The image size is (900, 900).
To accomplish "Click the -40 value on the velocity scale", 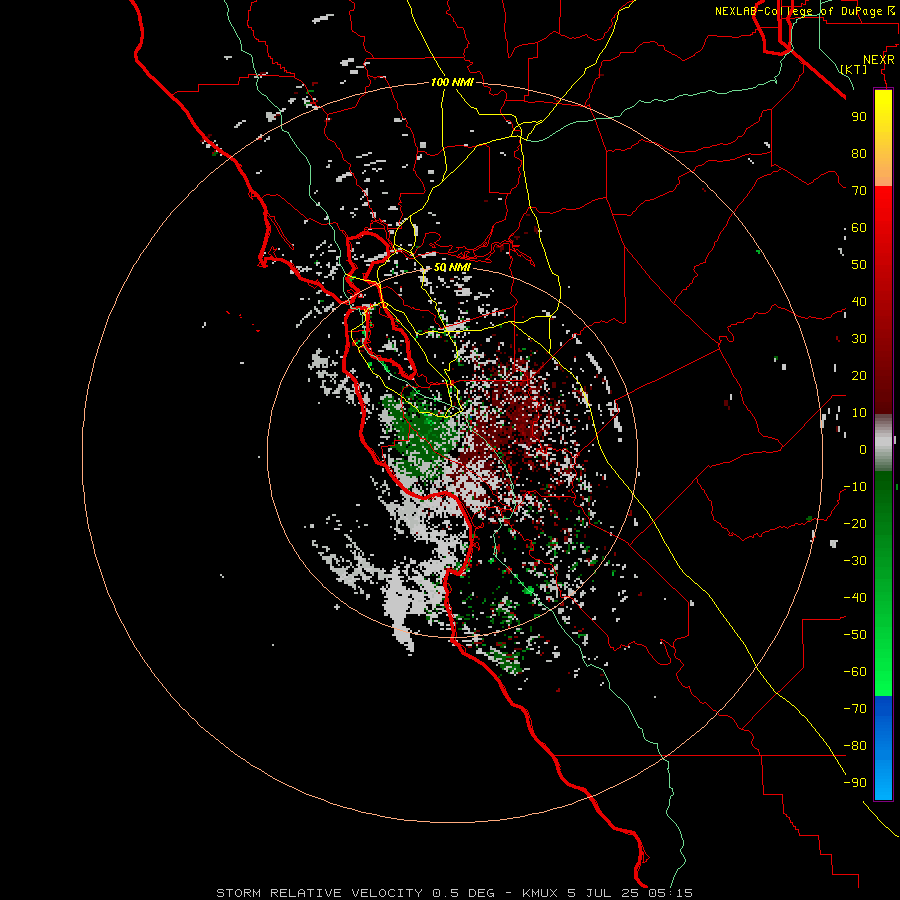I will (x=855, y=598).
